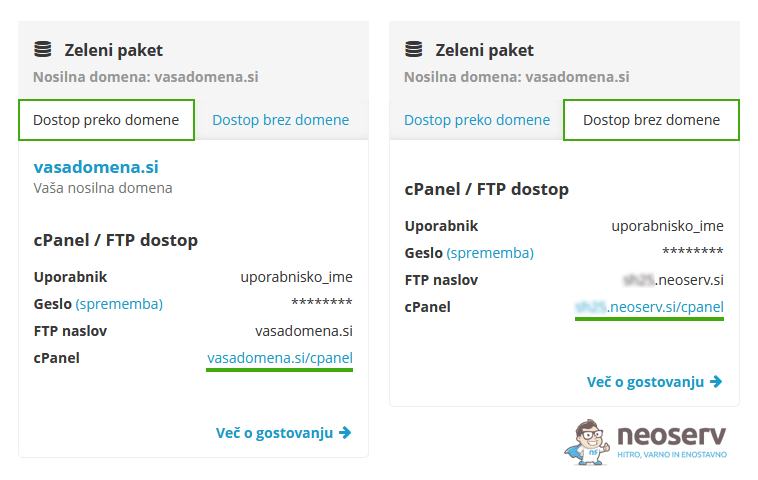The image size is (758, 480).
Task: Click masked password value in right card
Action: [693, 252]
